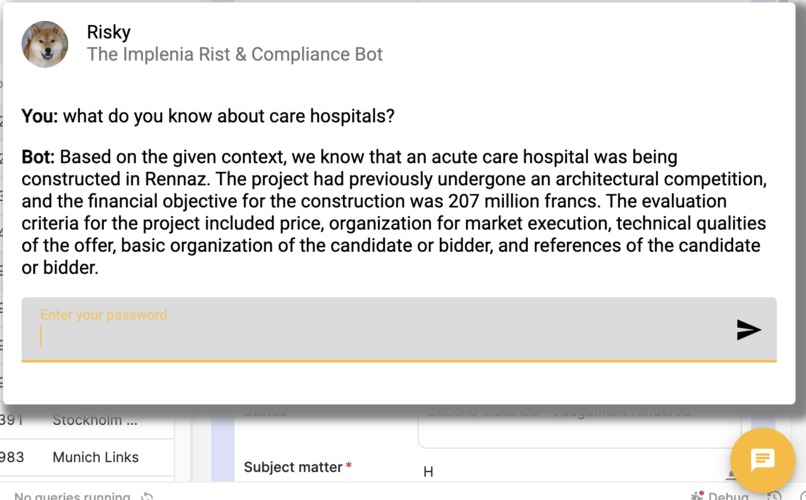
Task: Select the Stockholm table row
Action: point(95,420)
